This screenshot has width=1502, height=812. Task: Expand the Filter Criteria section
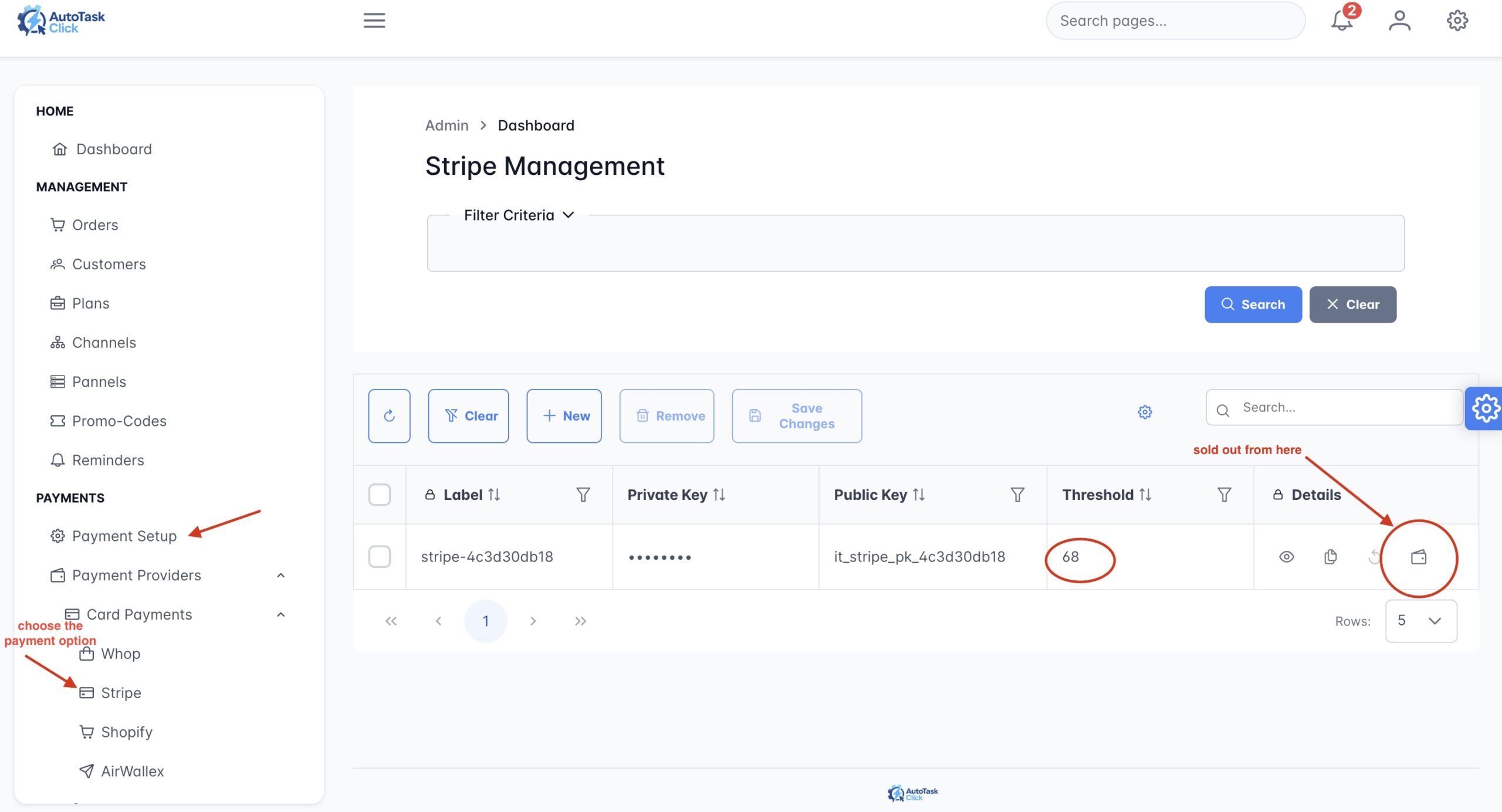(x=519, y=215)
